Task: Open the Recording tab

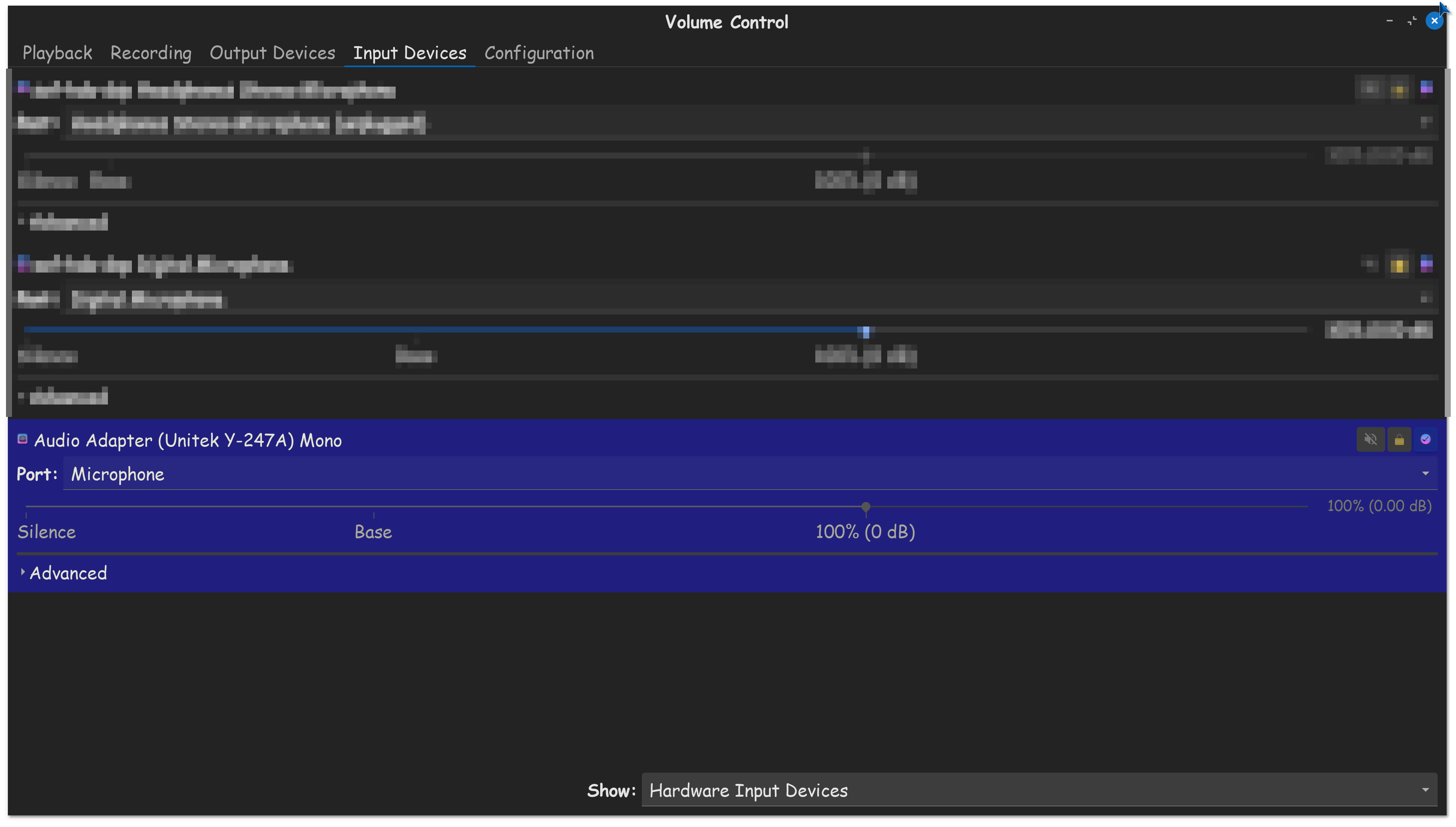Action: coord(150,53)
